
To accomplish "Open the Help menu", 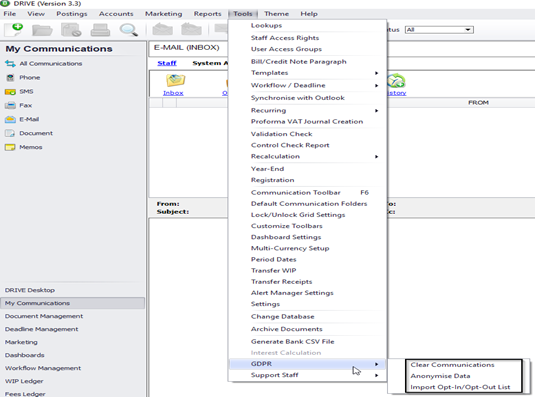I will point(309,14).
